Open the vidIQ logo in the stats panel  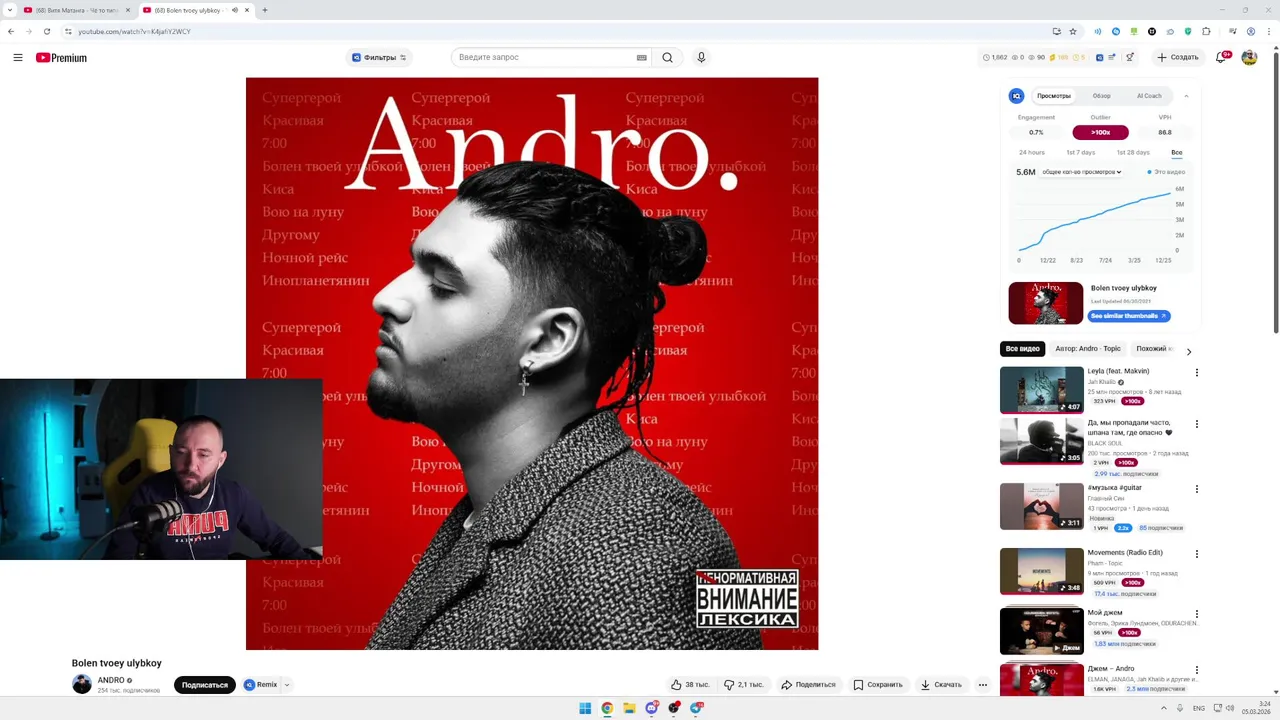[x=1017, y=96]
